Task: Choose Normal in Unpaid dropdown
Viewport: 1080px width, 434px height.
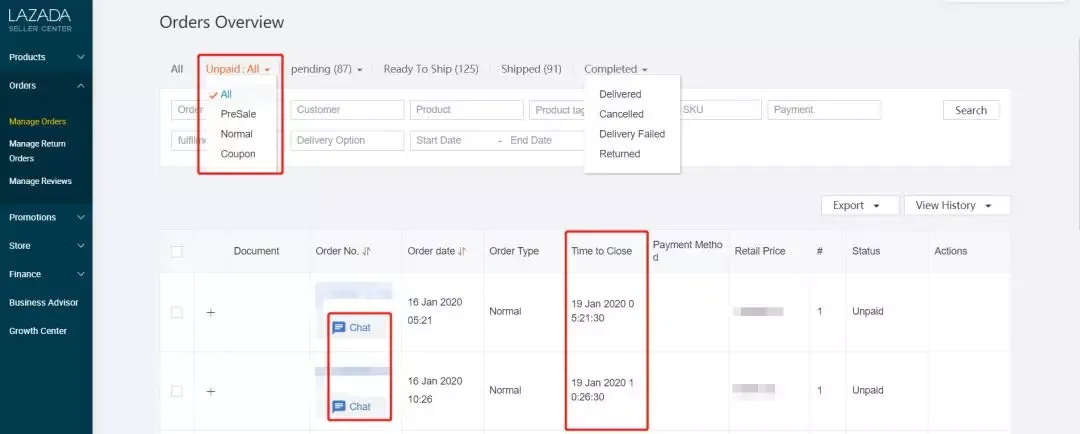Action: click(x=238, y=134)
